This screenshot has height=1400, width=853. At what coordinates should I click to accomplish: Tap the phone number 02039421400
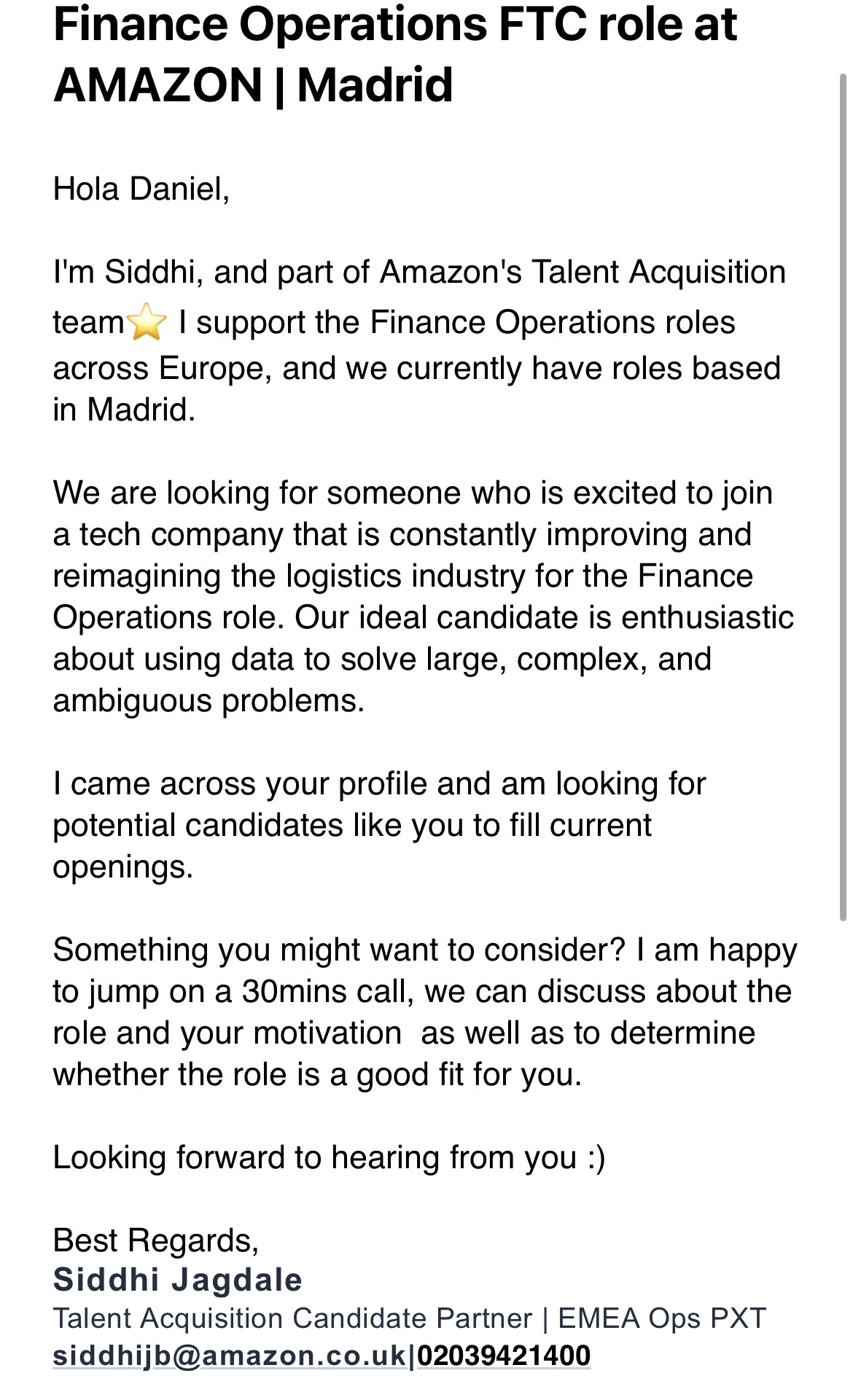503,1356
